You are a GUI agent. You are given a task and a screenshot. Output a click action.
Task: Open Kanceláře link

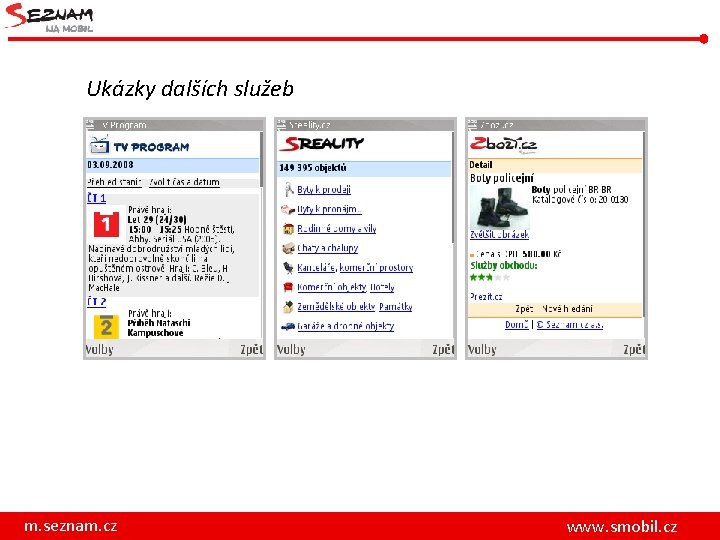pos(316,267)
